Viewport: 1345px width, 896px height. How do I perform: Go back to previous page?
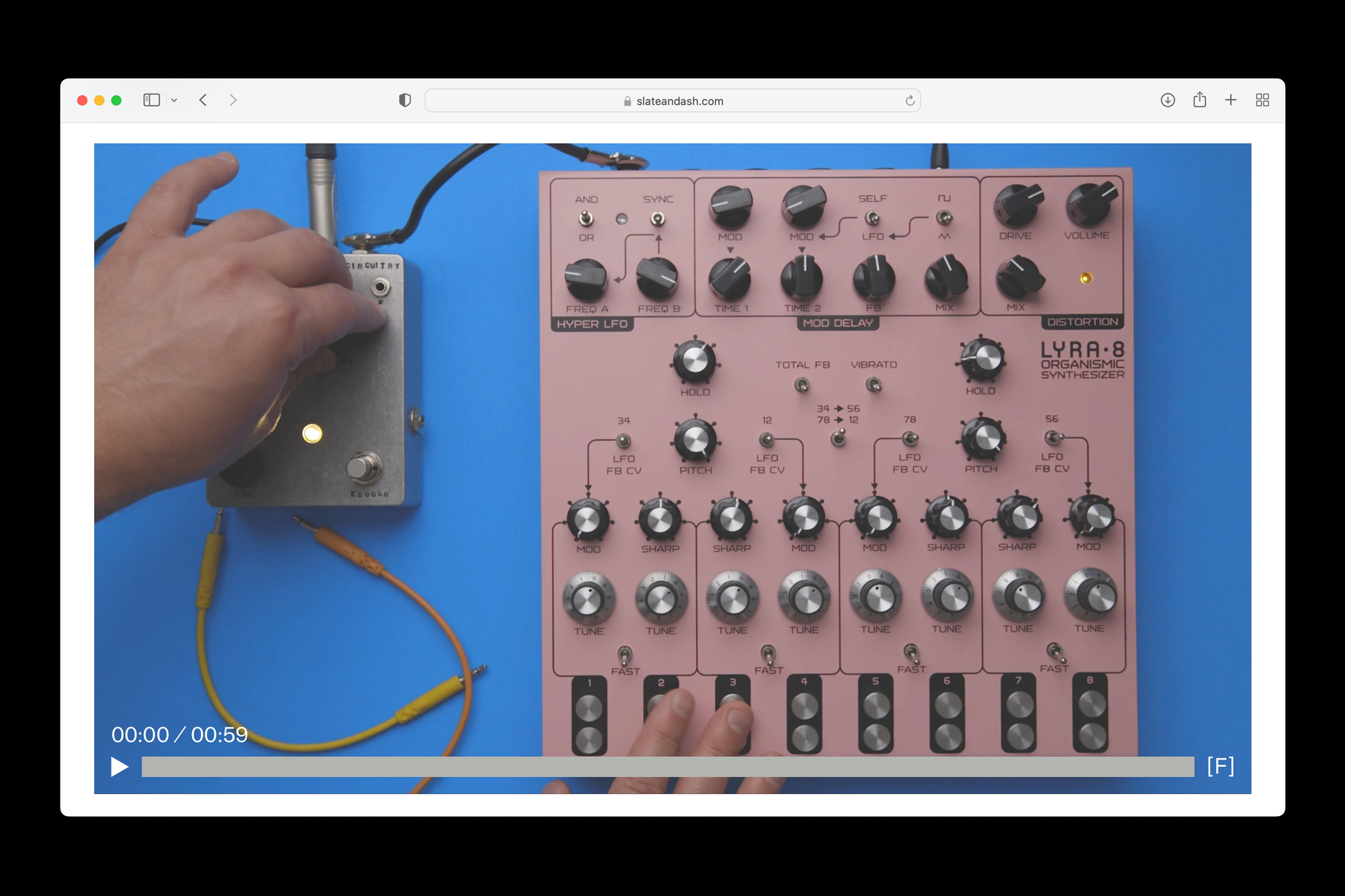click(x=203, y=100)
